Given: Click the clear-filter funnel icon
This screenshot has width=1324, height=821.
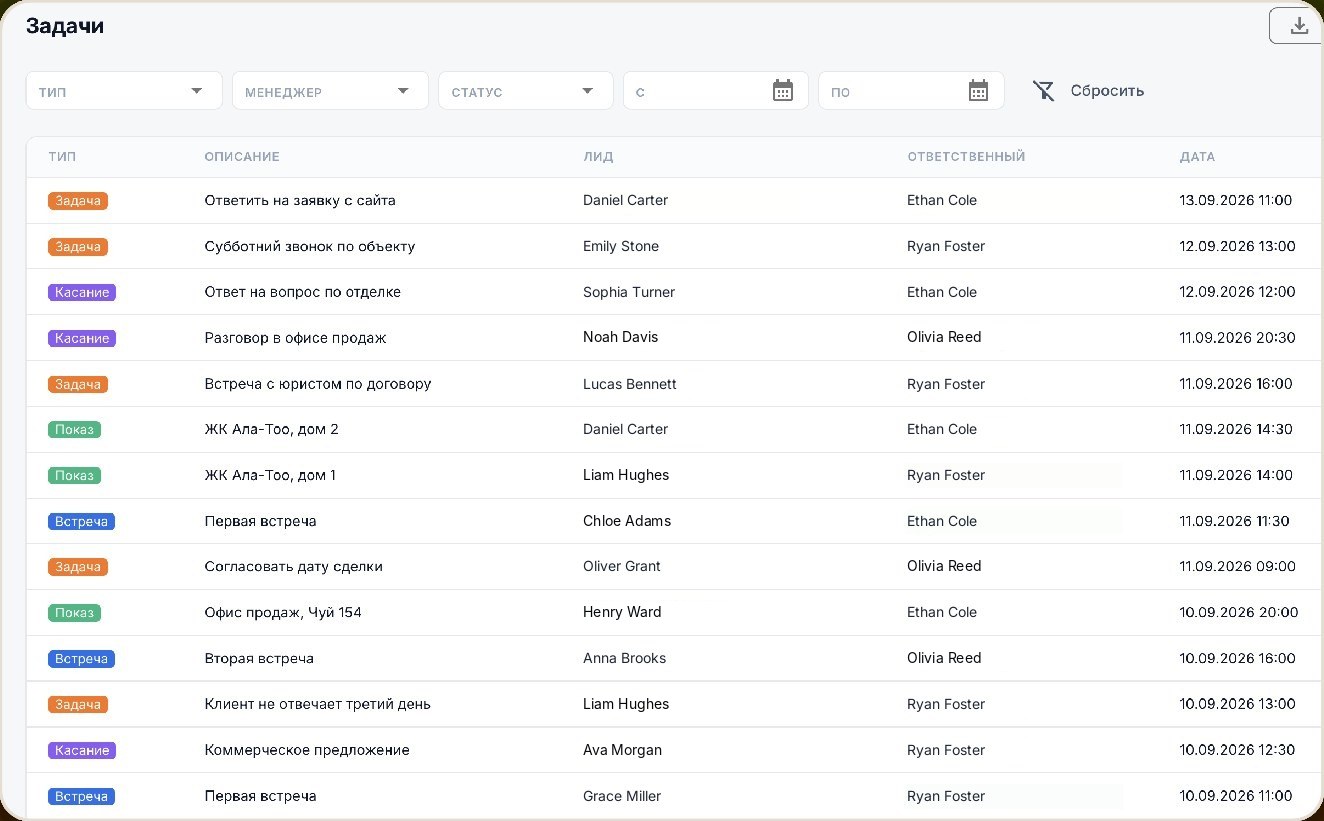Looking at the screenshot, I should 1044,92.
